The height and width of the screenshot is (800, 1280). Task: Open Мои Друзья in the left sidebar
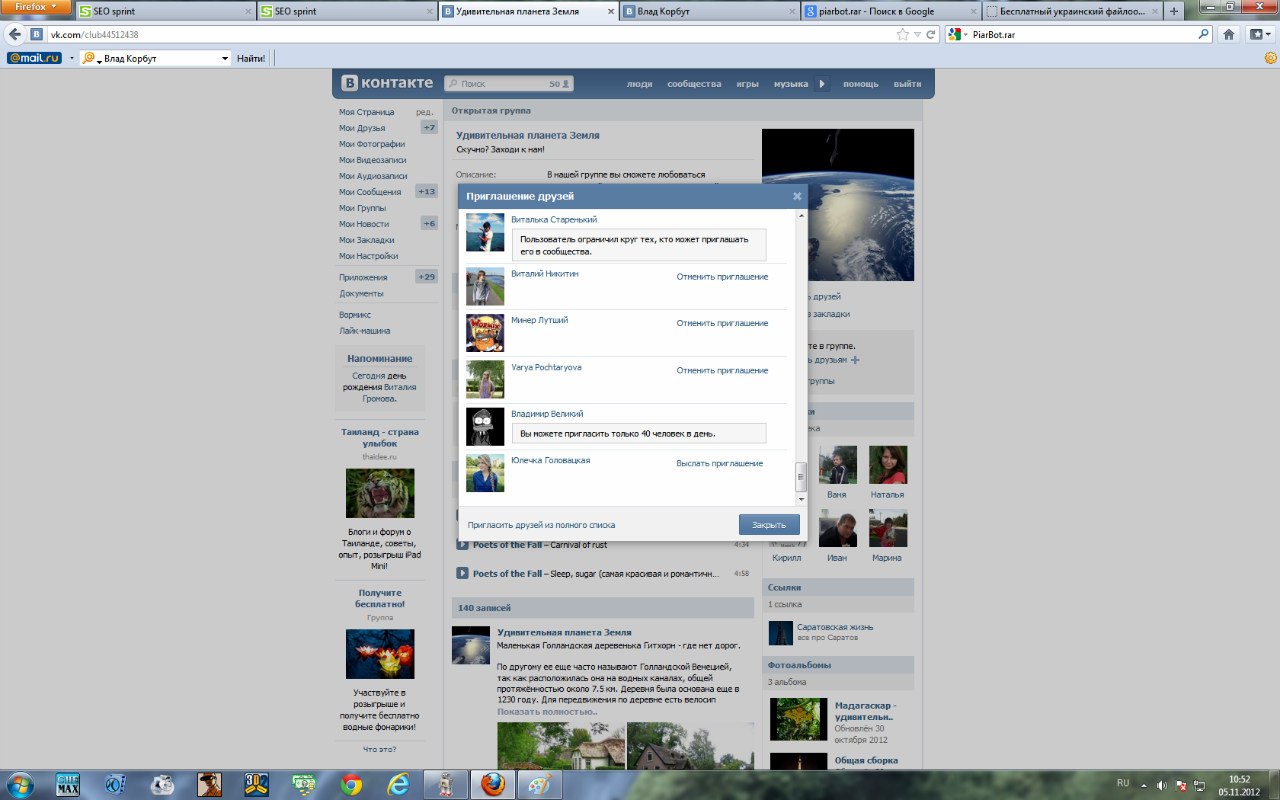point(362,128)
